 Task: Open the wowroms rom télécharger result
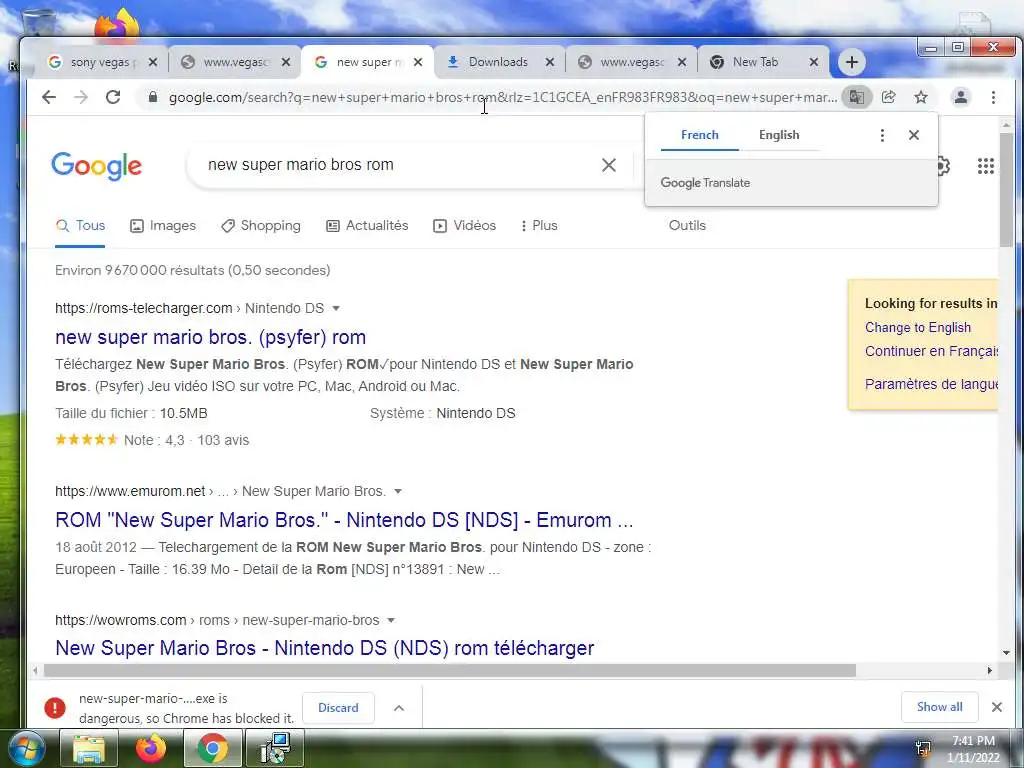pyautogui.click(x=325, y=648)
